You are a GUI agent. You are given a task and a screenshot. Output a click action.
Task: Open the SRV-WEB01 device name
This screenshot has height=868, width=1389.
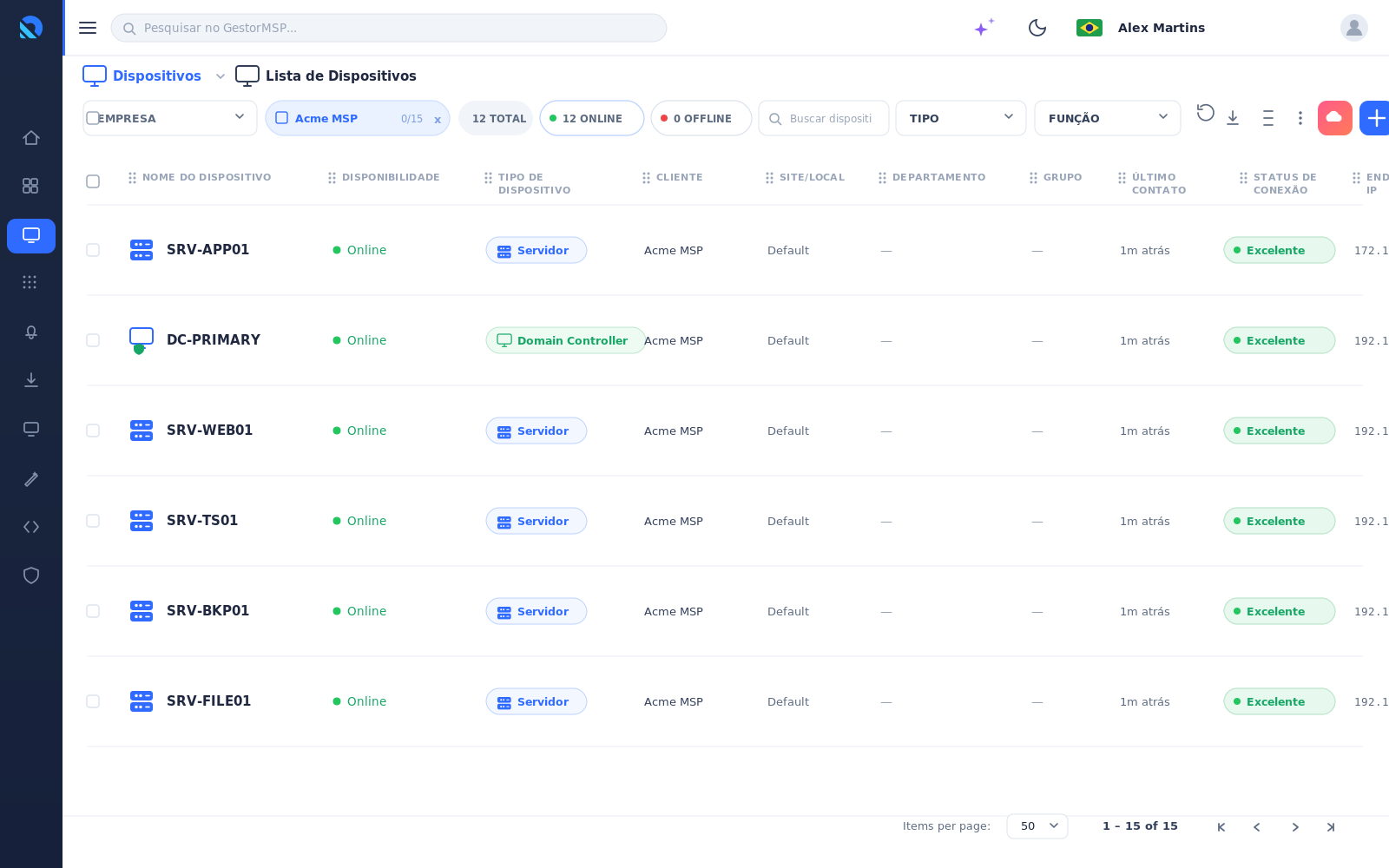[x=209, y=431]
